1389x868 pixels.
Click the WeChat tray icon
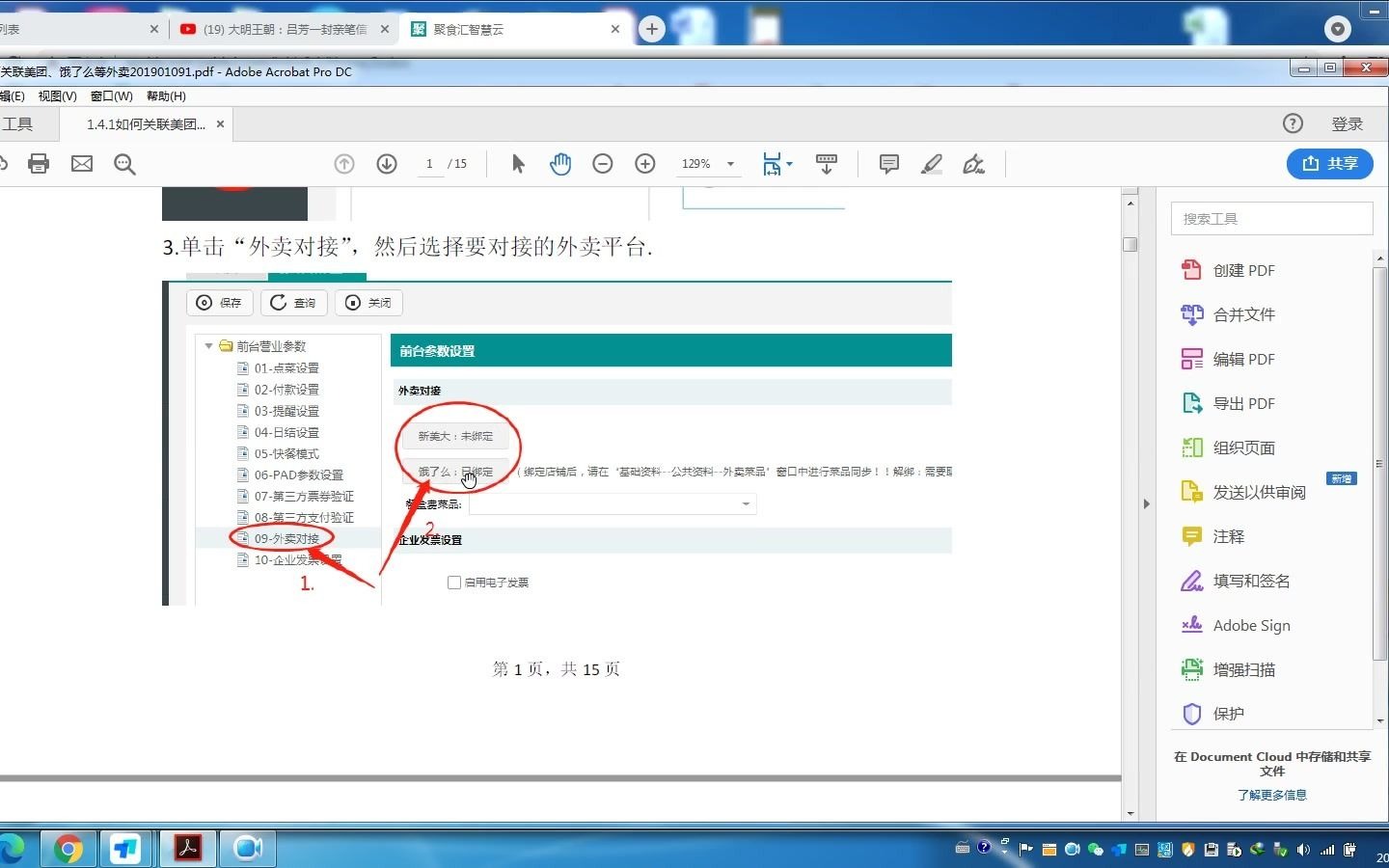click(x=1095, y=850)
